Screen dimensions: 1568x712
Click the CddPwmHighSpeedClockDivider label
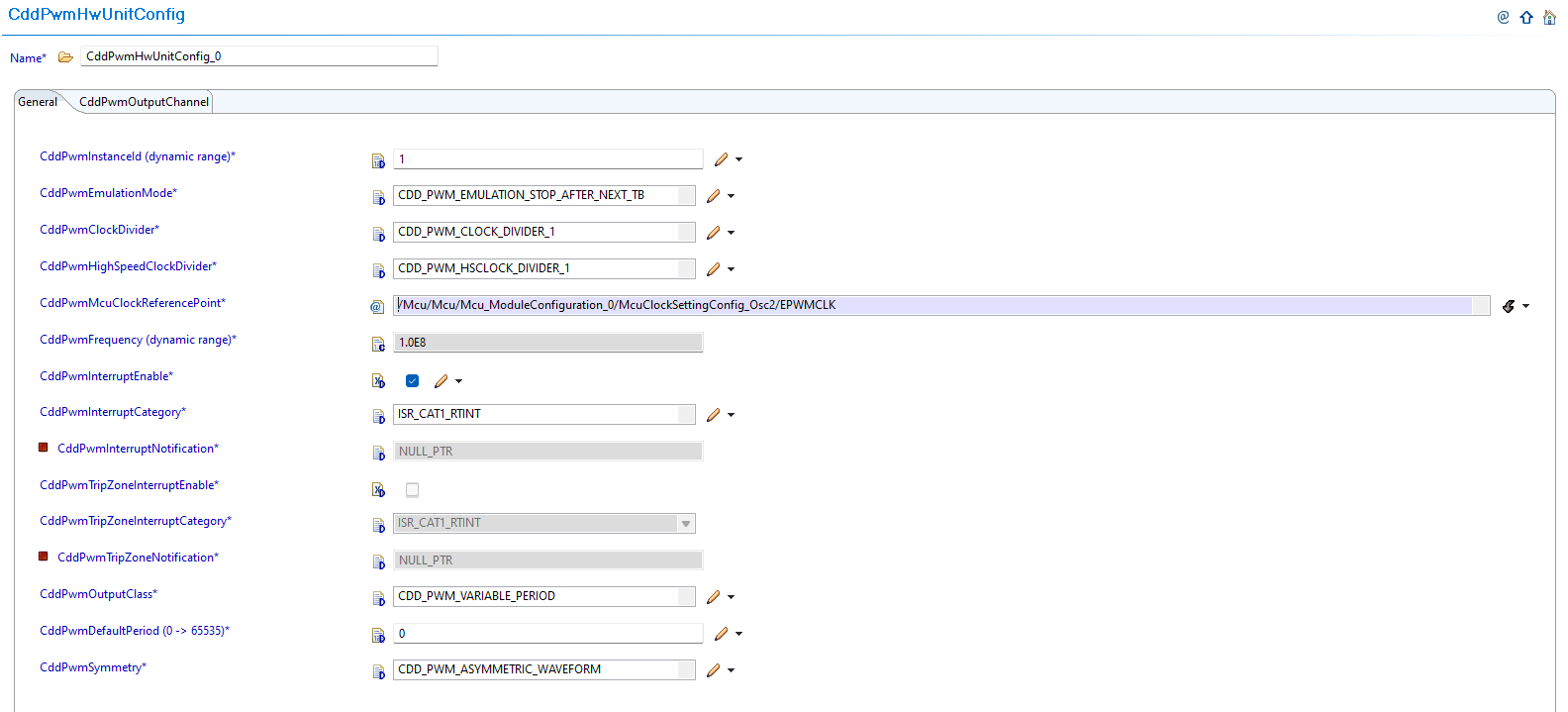pyautogui.click(x=128, y=266)
